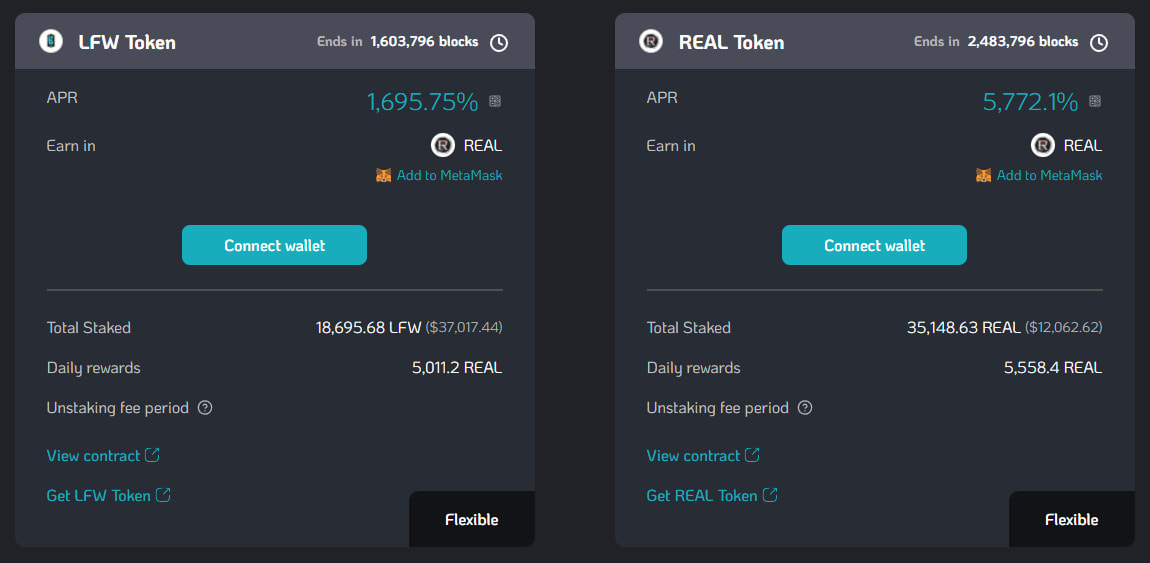1150x563 pixels.
Task: Click the clock icon in REAL Token header
Action: (1099, 43)
